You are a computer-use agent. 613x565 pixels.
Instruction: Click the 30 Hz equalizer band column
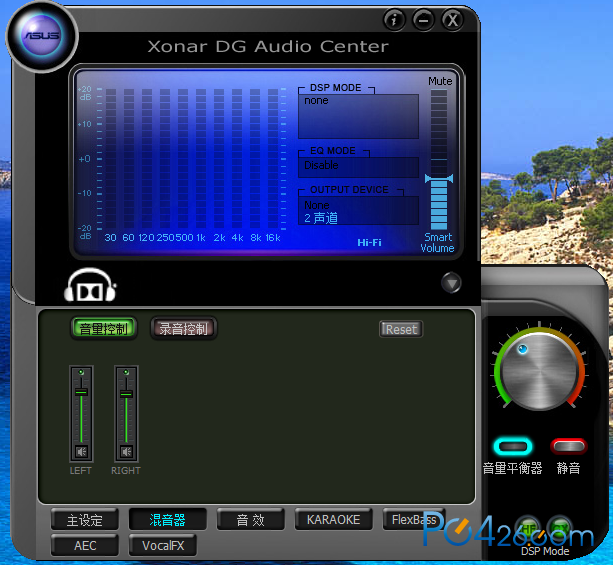tap(111, 158)
